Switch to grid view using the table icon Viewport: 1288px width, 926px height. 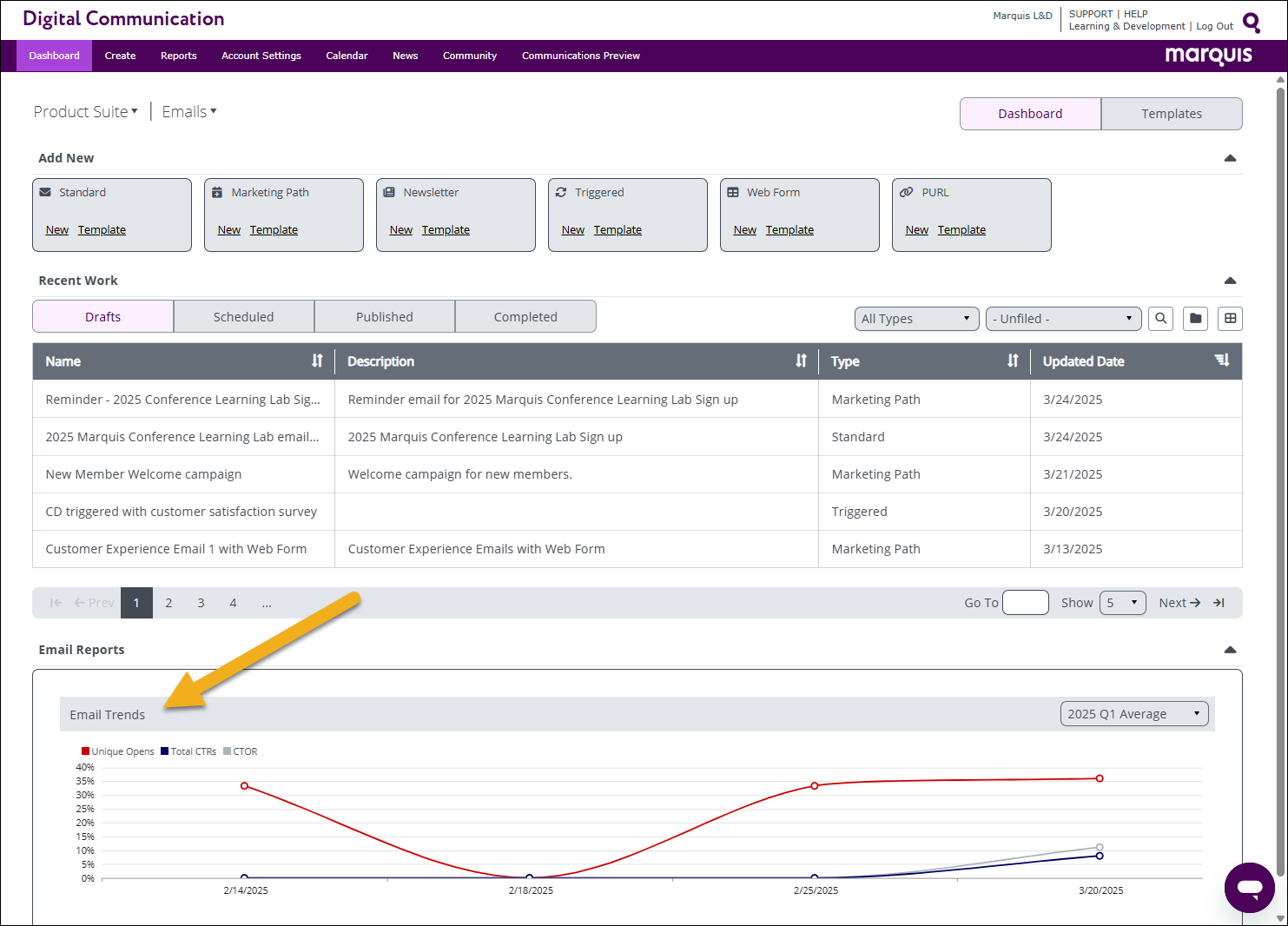[1230, 318]
